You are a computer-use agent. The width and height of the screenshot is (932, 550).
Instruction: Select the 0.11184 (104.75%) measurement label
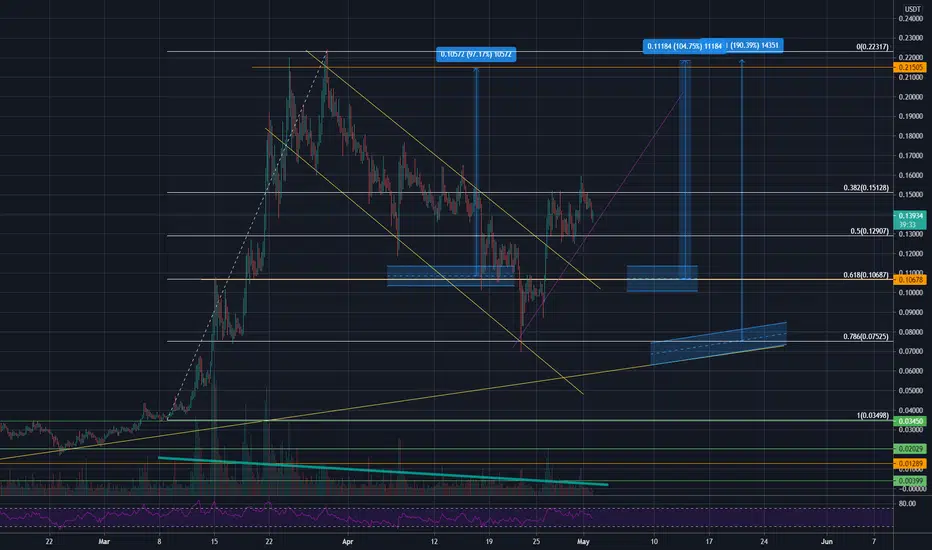(x=684, y=46)
